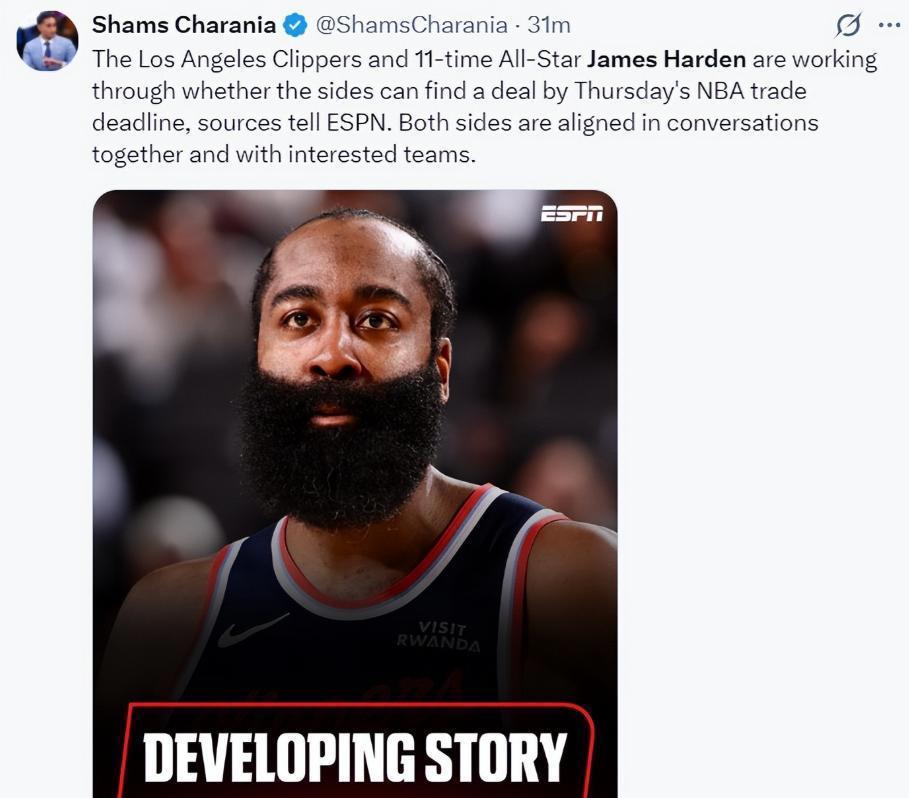
Task: Click the Visit Rwanda jersey patch
Action: click(439, 636)
